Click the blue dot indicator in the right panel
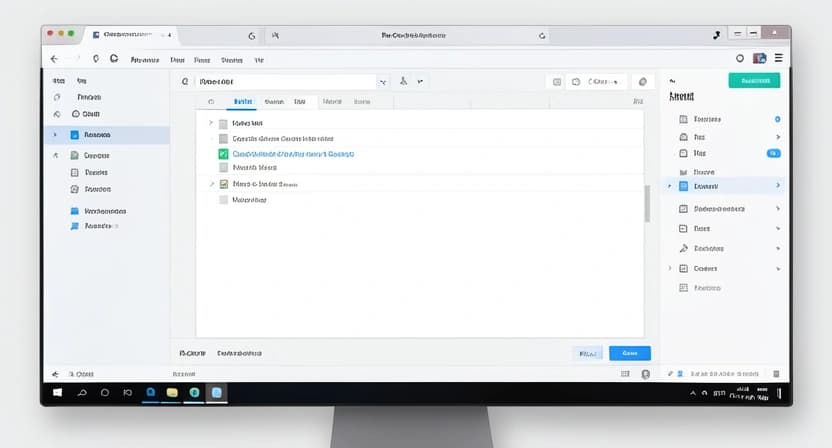 [x=777, y=119]
